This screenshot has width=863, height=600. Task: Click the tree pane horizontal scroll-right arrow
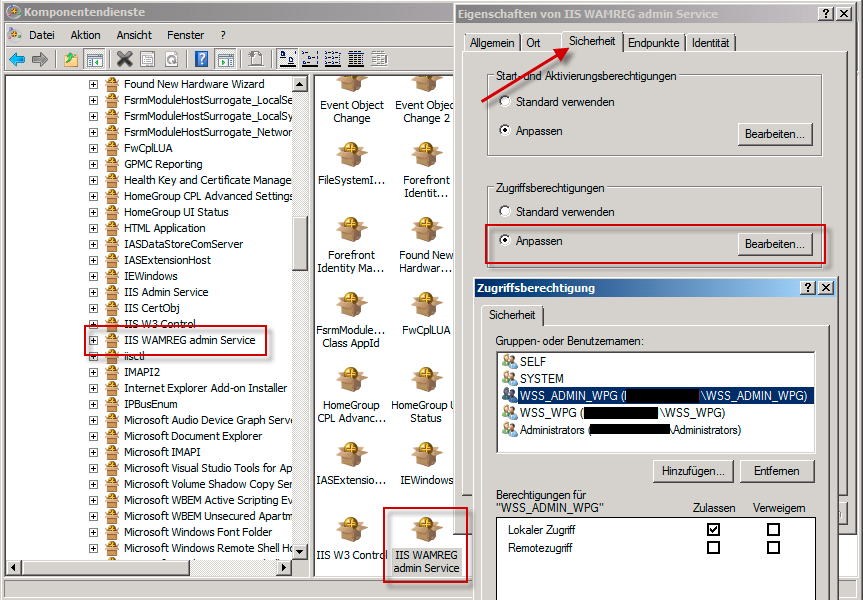click(285, 567)
